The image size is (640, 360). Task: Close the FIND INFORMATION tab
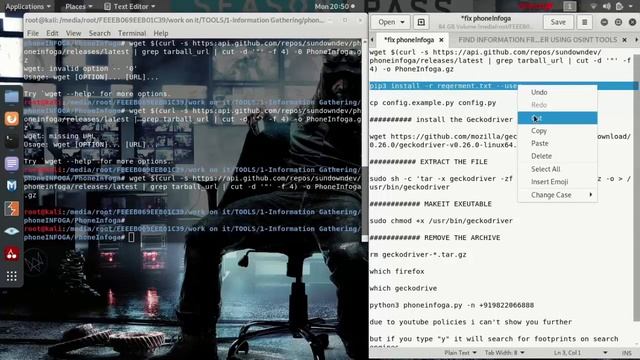point(624,40)
